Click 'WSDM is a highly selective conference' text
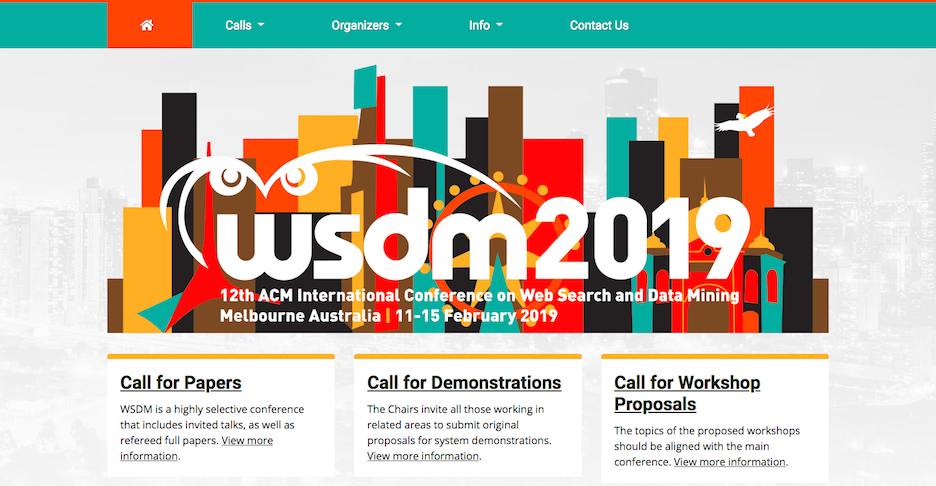The width and height of the screenshot is (936, 486). pyautogui.click(x=212, y=409)
